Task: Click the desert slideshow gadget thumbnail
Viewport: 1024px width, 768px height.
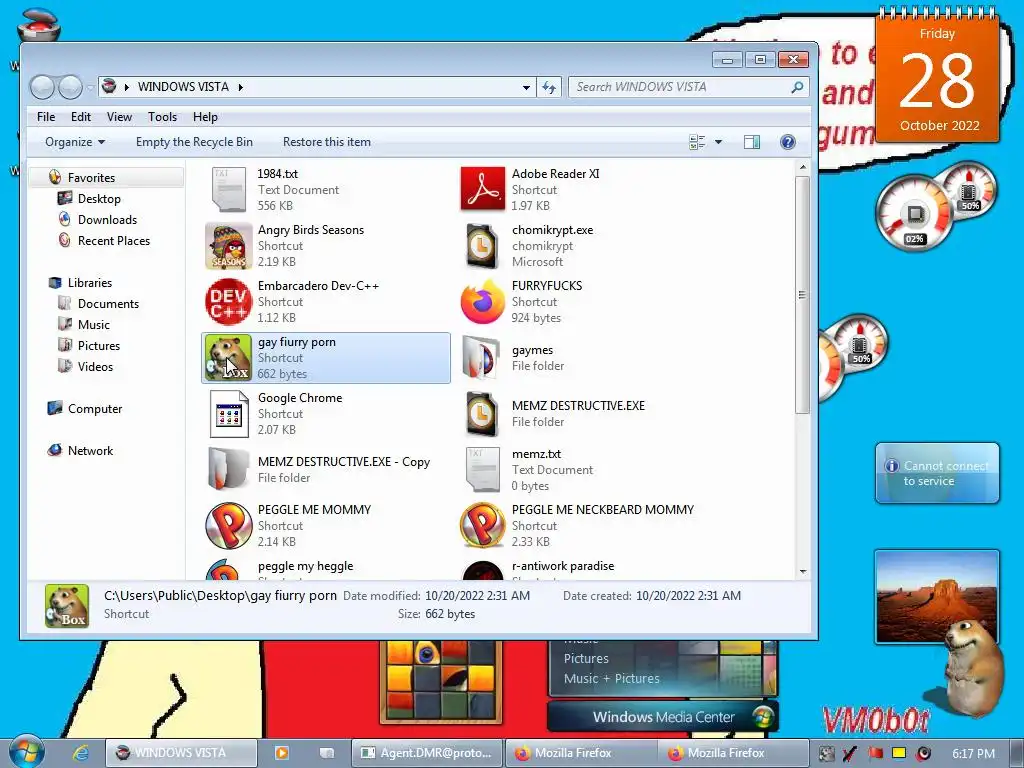Action: [x=936, y=596]
